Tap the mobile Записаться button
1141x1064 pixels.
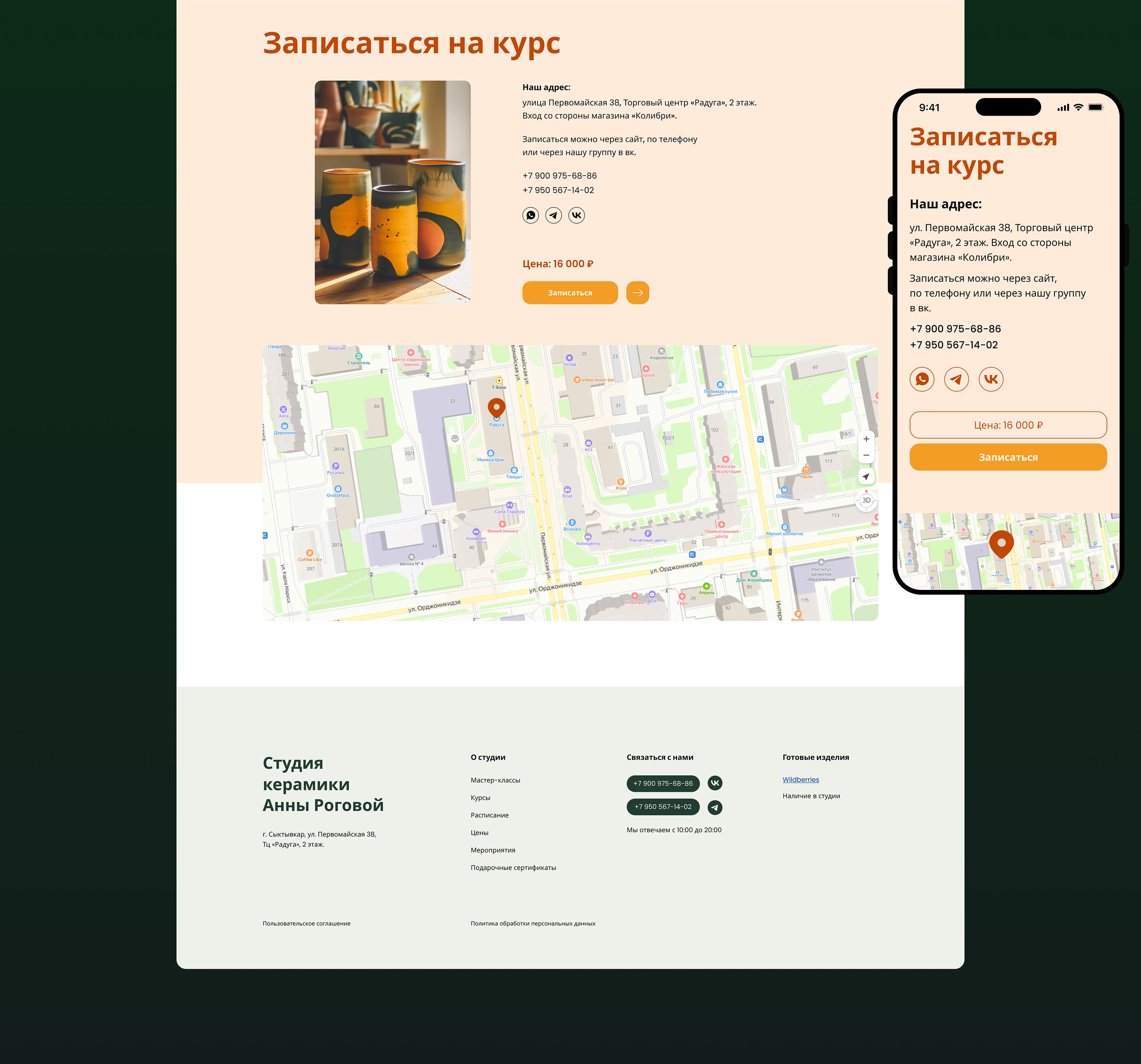pos(1008,457)
